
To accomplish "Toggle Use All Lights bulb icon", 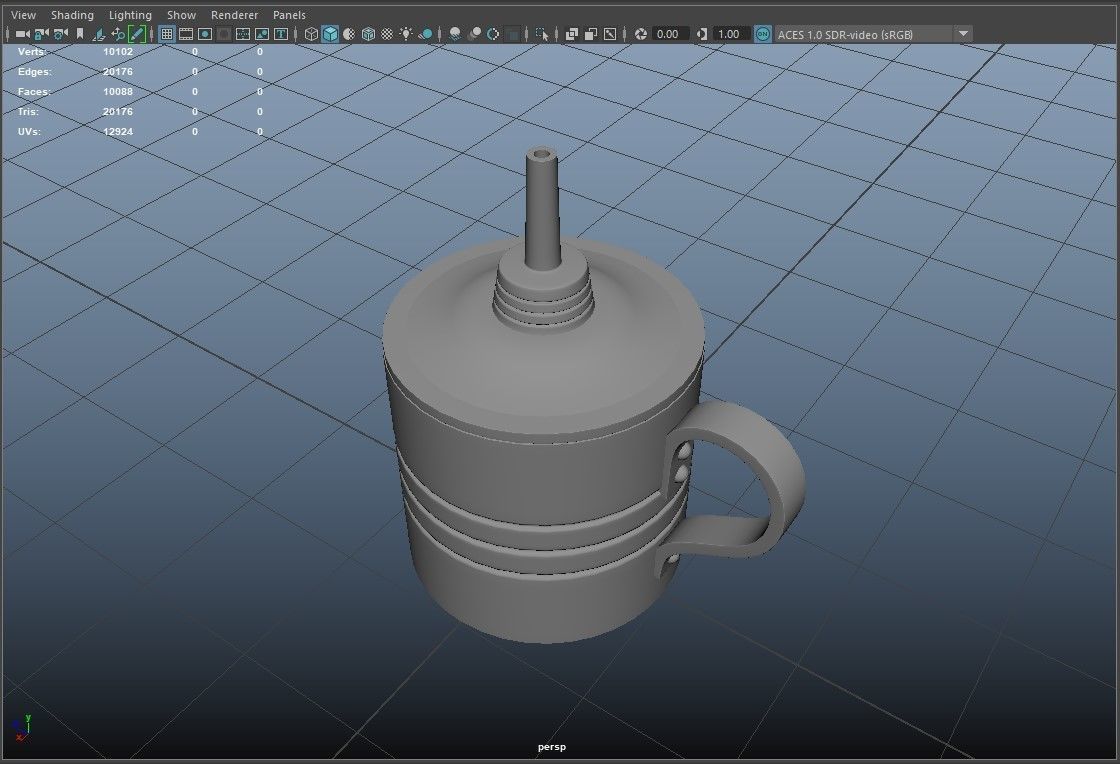I will 406,34.
